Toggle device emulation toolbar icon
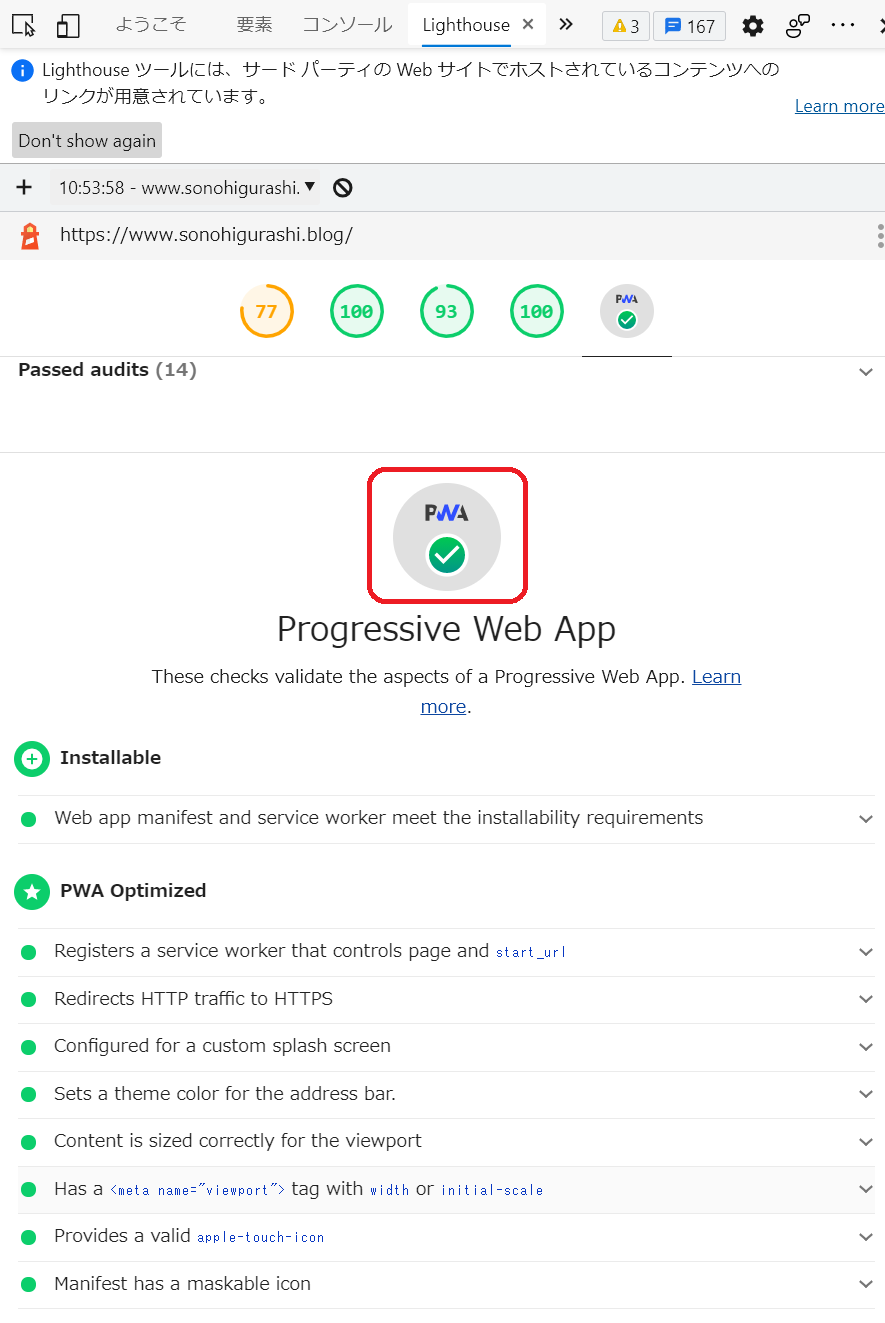Screen dimensions: 885x1323 [x=67, y=25]
